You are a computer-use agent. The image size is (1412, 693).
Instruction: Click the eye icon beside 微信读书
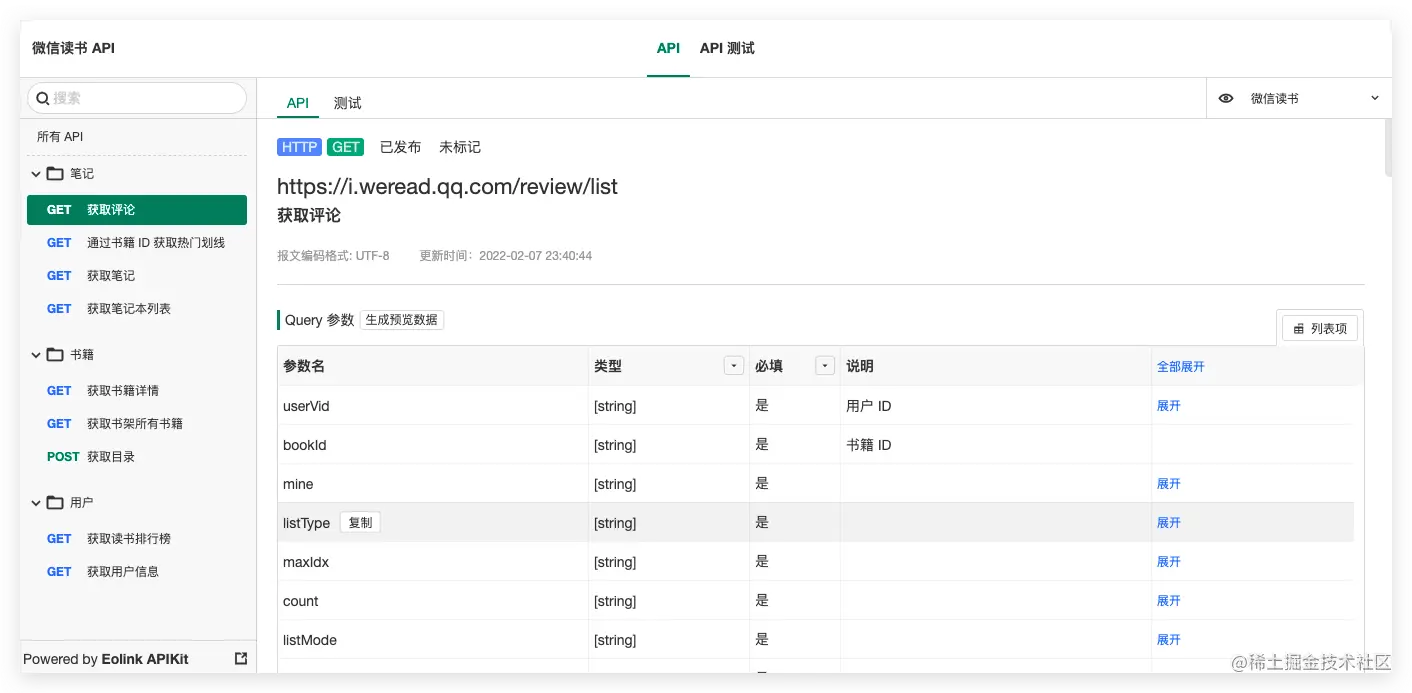click(x=1226, y=99)
